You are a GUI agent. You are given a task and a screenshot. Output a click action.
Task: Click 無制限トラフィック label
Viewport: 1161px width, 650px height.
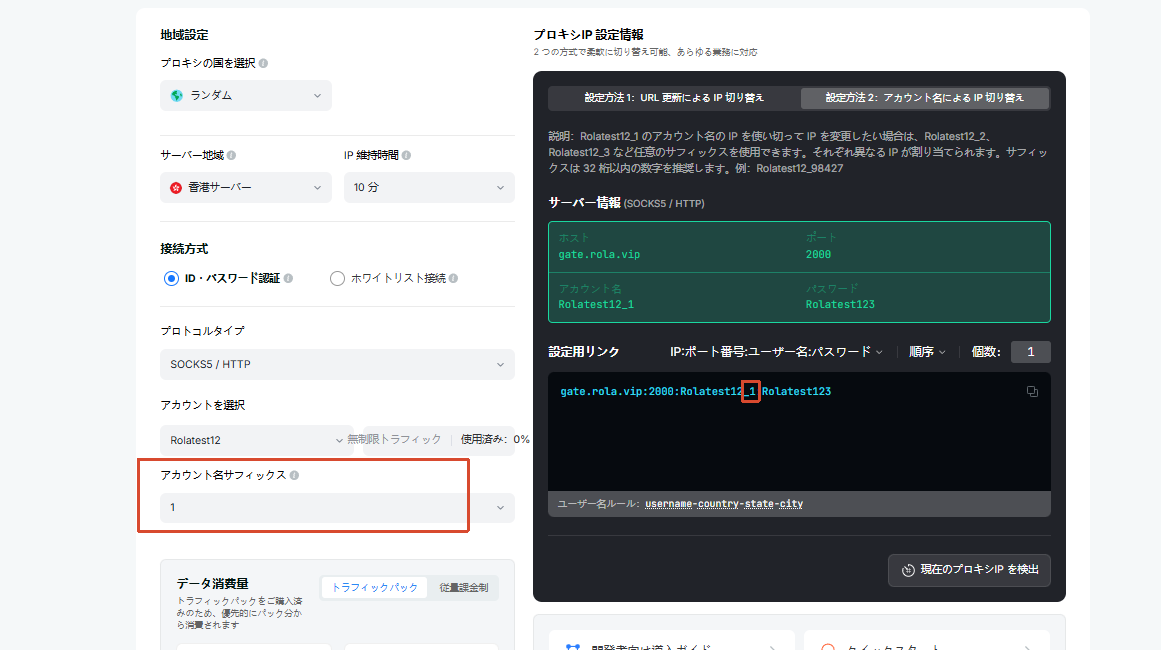point(395,440)
